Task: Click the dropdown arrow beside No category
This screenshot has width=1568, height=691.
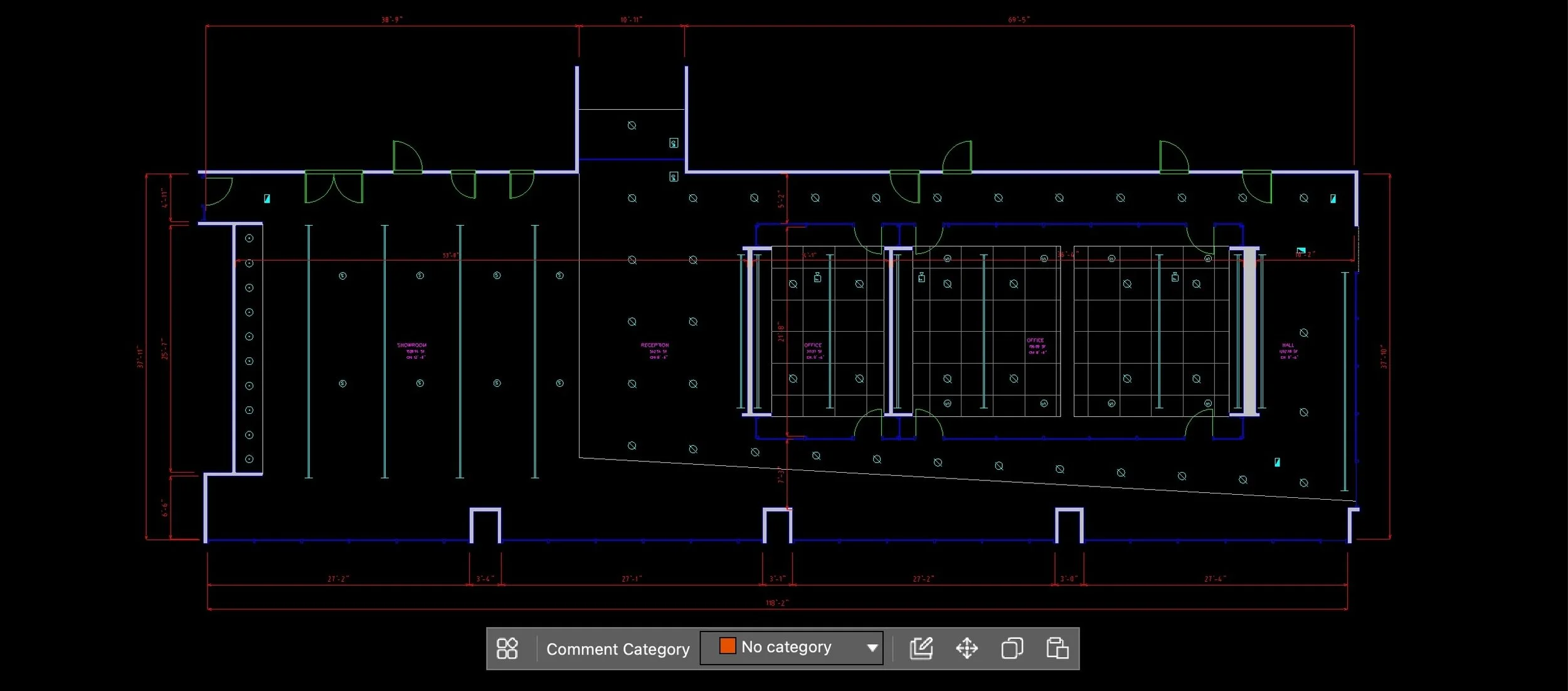Action: tap(872, 648)
